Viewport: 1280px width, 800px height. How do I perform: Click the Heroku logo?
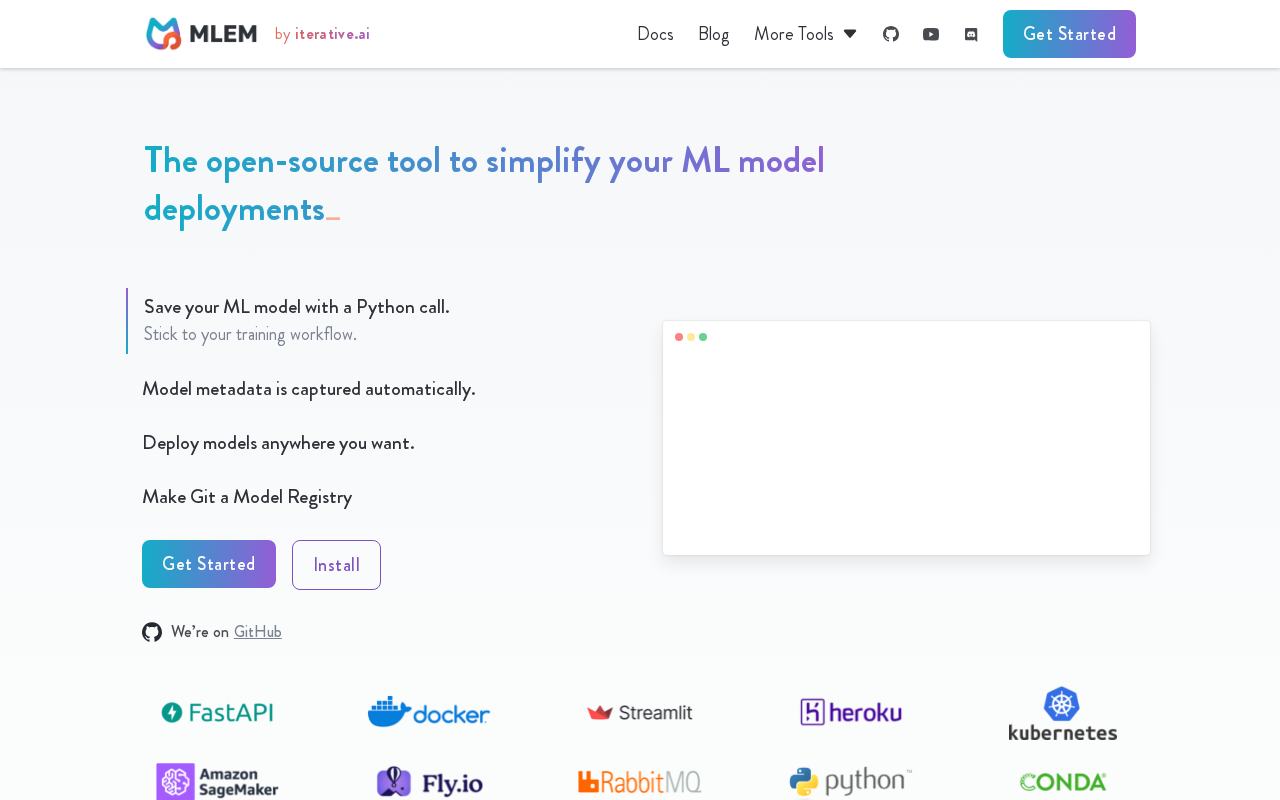click(851, 712)
